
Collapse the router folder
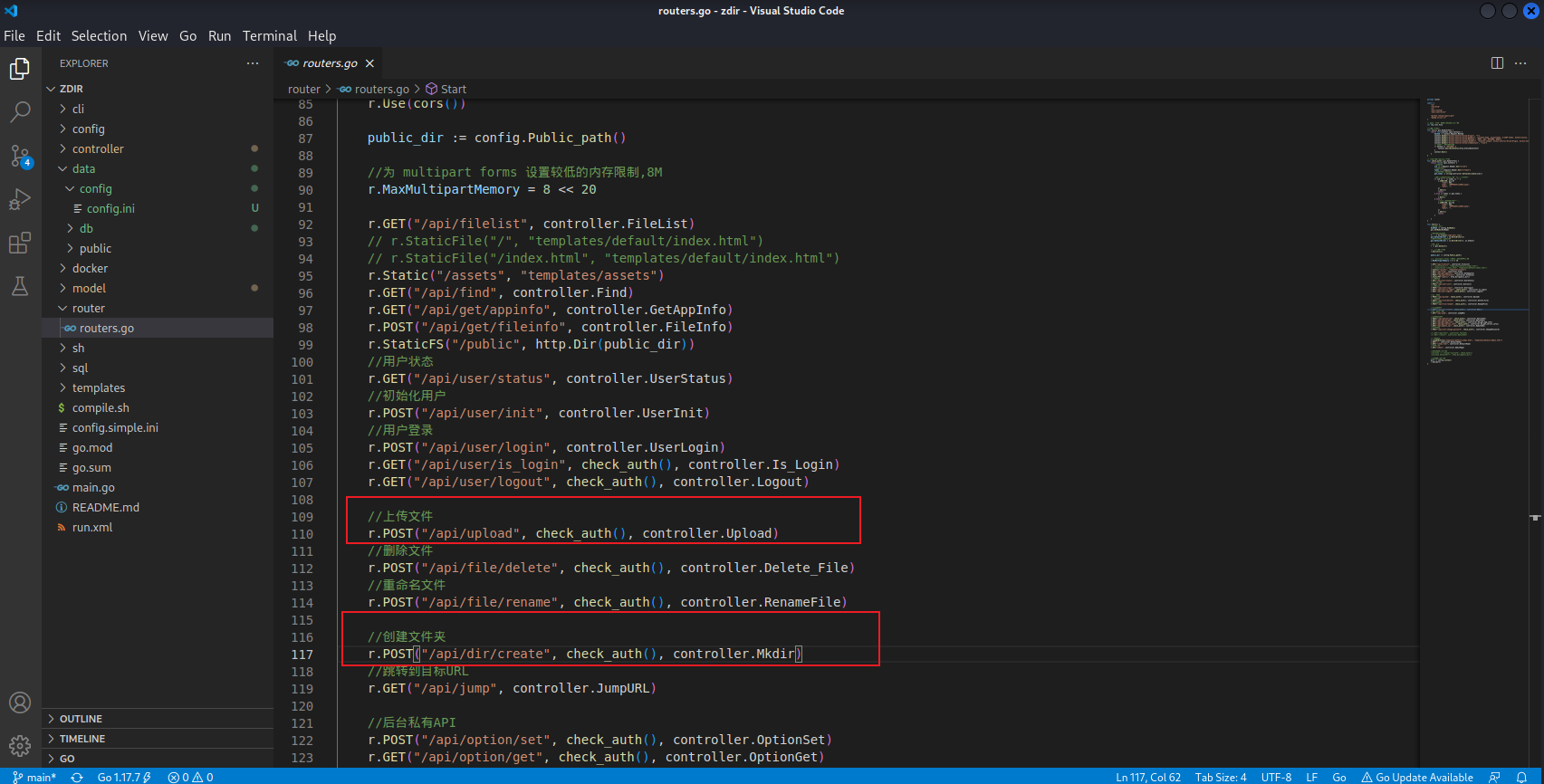click(158, 308)
